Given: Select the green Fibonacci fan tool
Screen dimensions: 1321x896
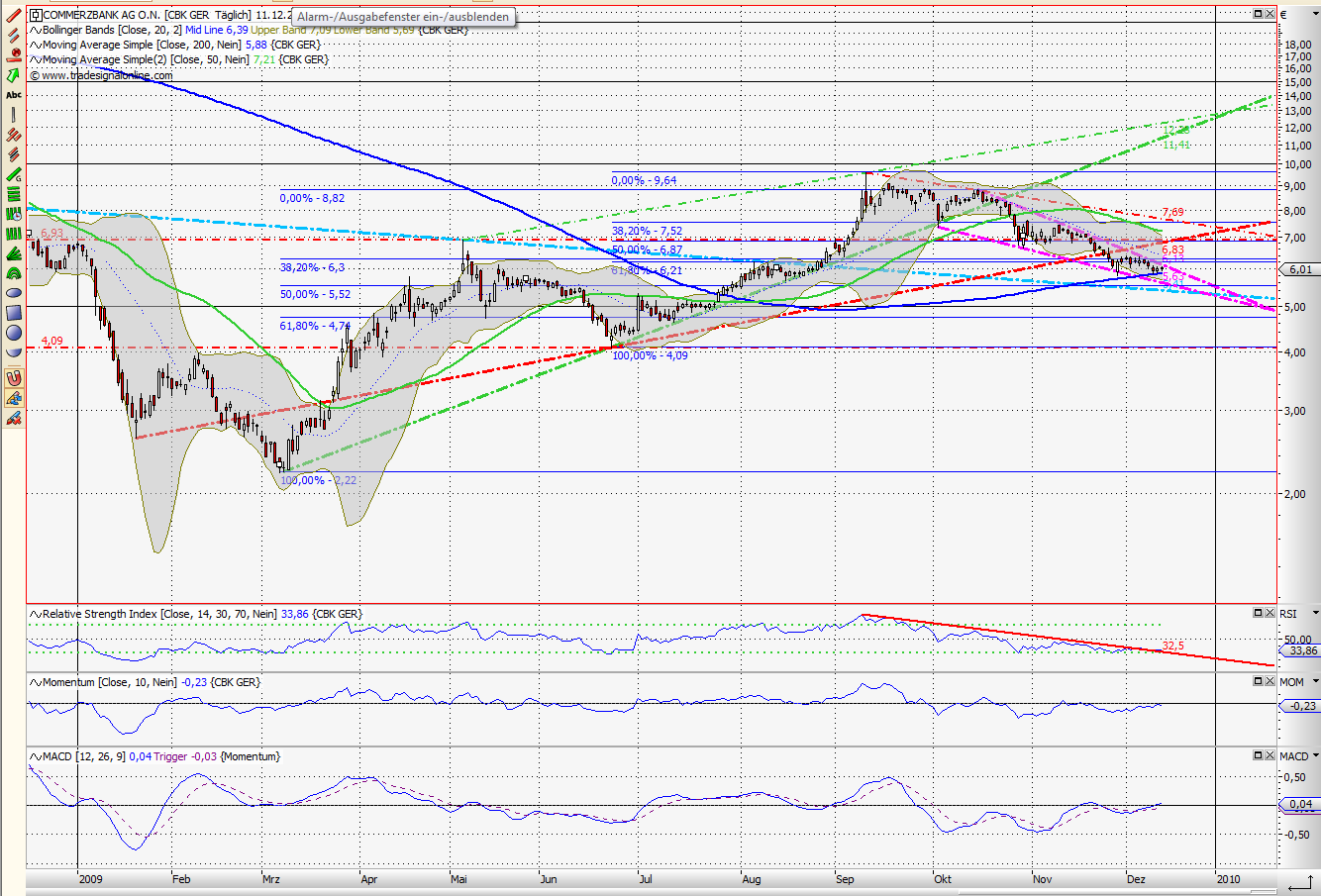Looking at the screenshot, I should [x=14, y=252].
